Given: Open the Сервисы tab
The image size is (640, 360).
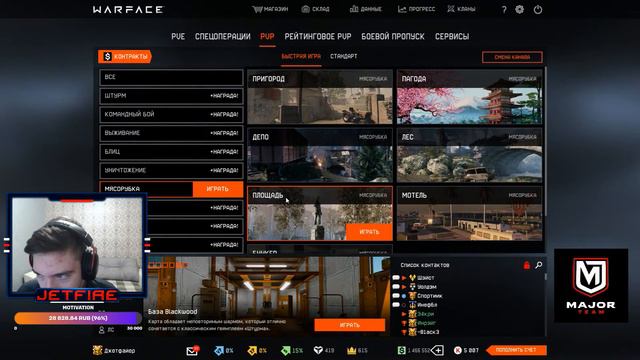Looking at the screenshot, I should click(x=452, y=36).
